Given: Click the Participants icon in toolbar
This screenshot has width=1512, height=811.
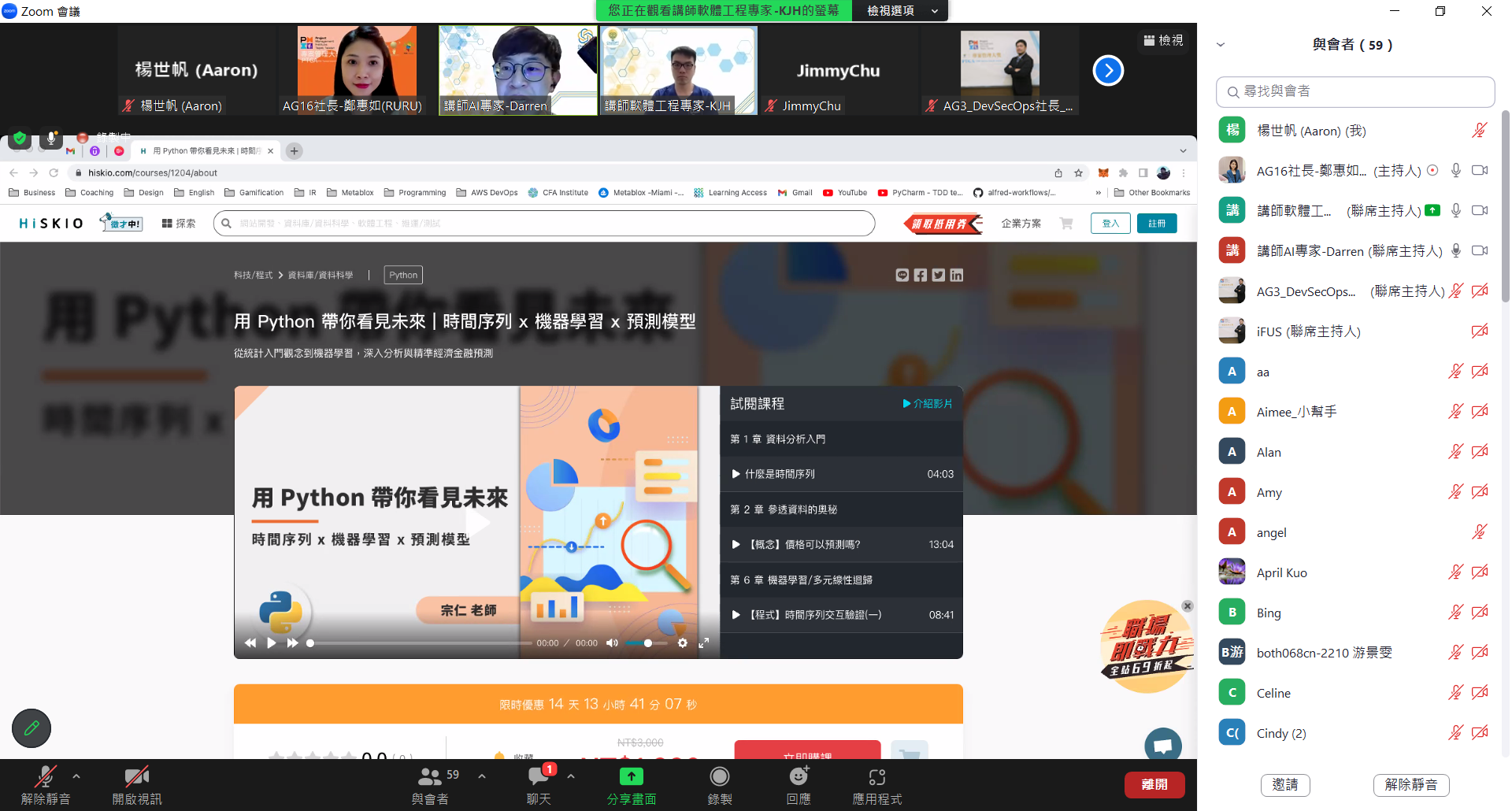Looking at the screenshot, I should (x=429, y=777).
